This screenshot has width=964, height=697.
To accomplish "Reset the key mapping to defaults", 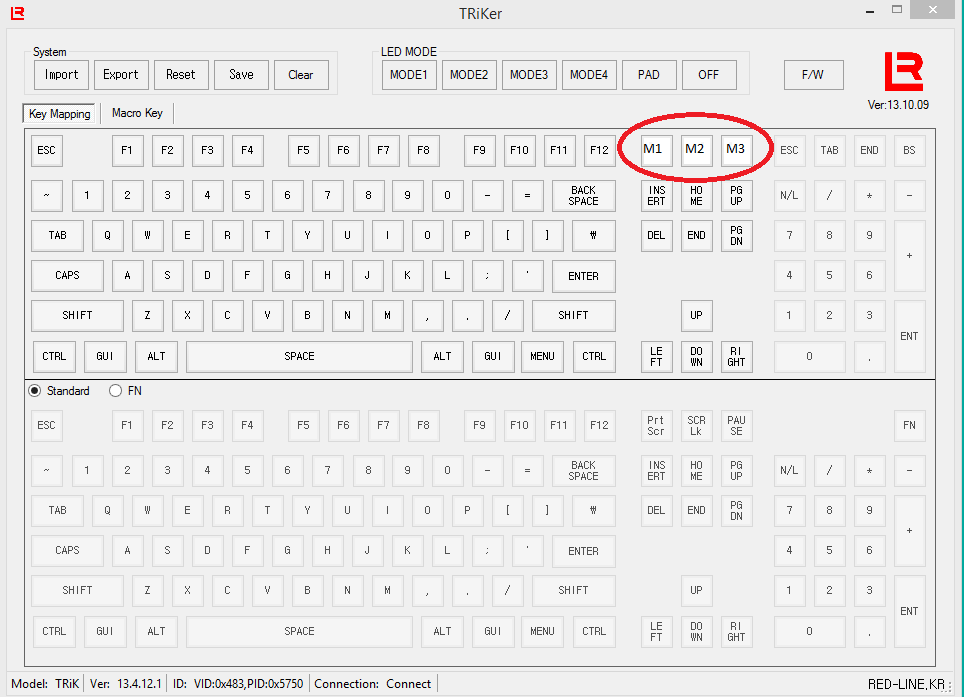I will coord(180,74).
